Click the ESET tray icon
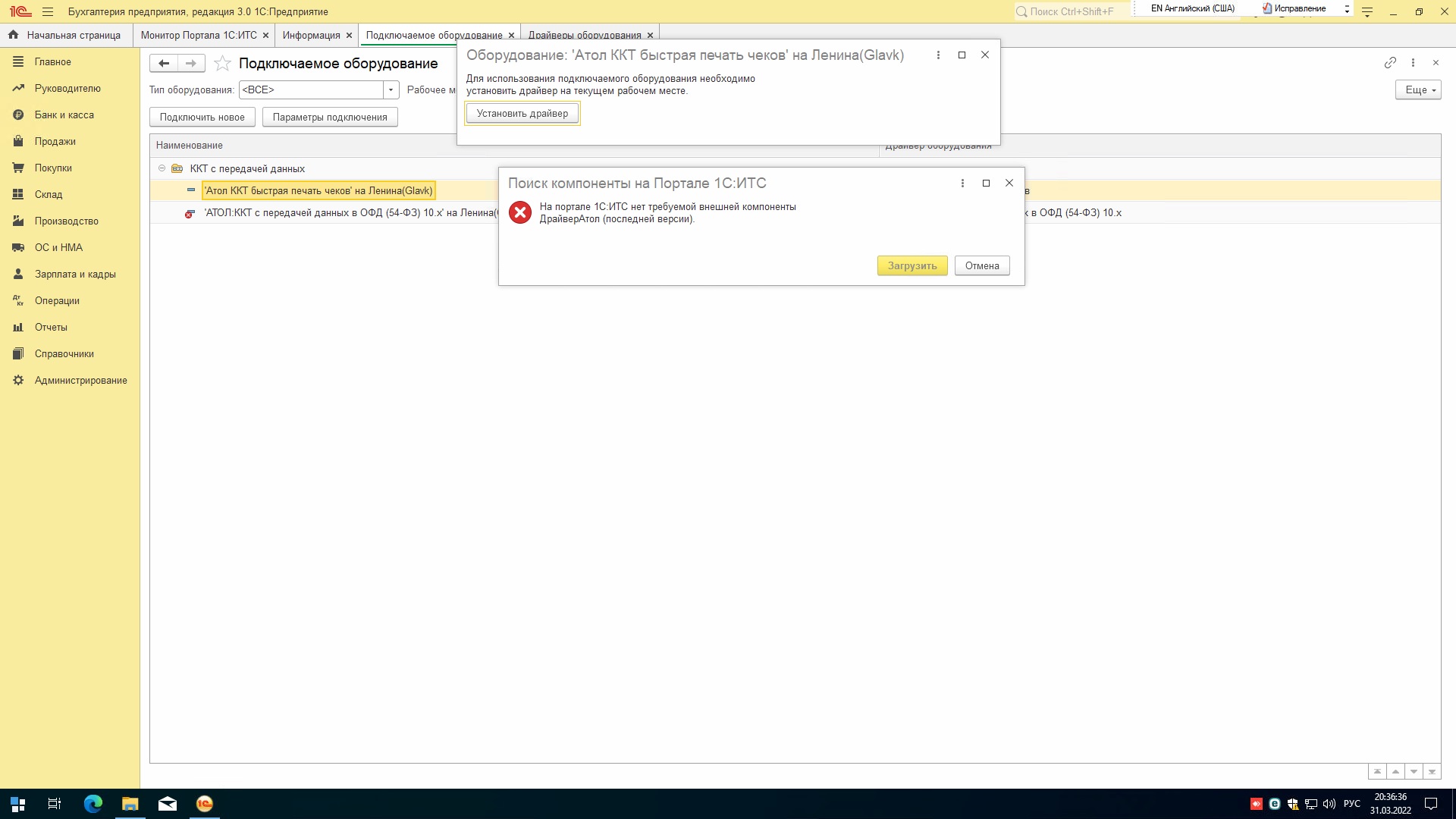The width and height of the screenshot is (1456, 819). 1274,804
